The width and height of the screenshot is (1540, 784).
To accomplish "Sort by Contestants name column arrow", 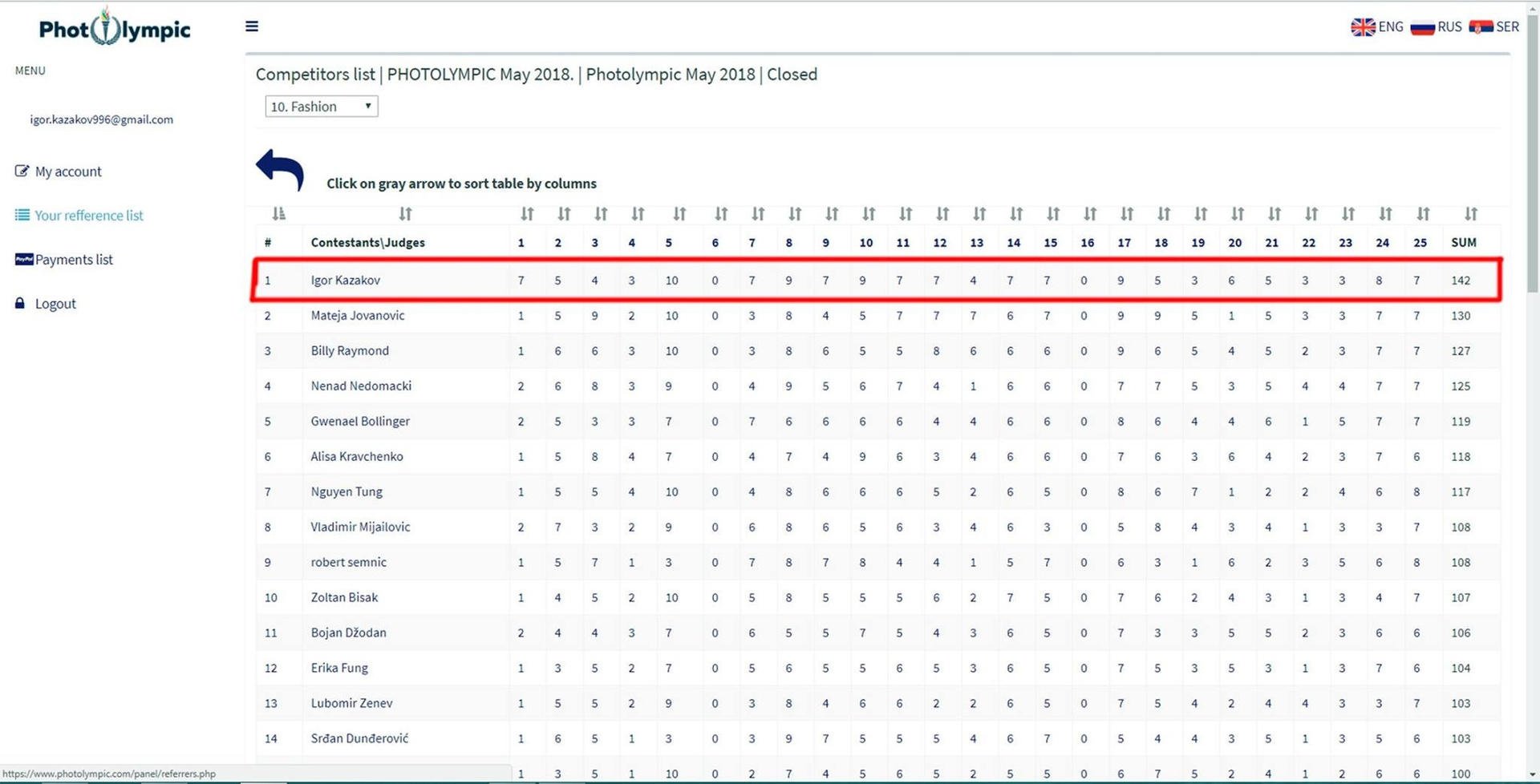I will 405,214.
